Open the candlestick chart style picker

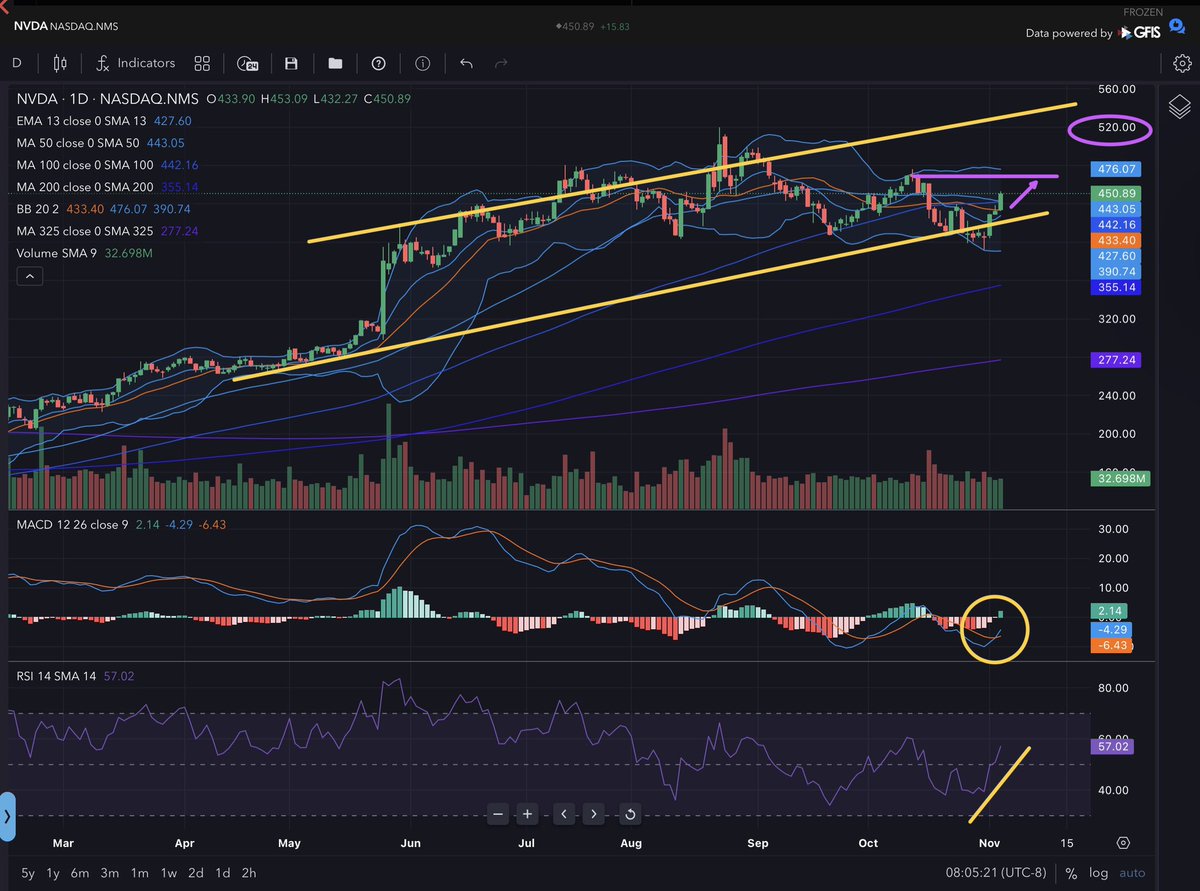59,63
